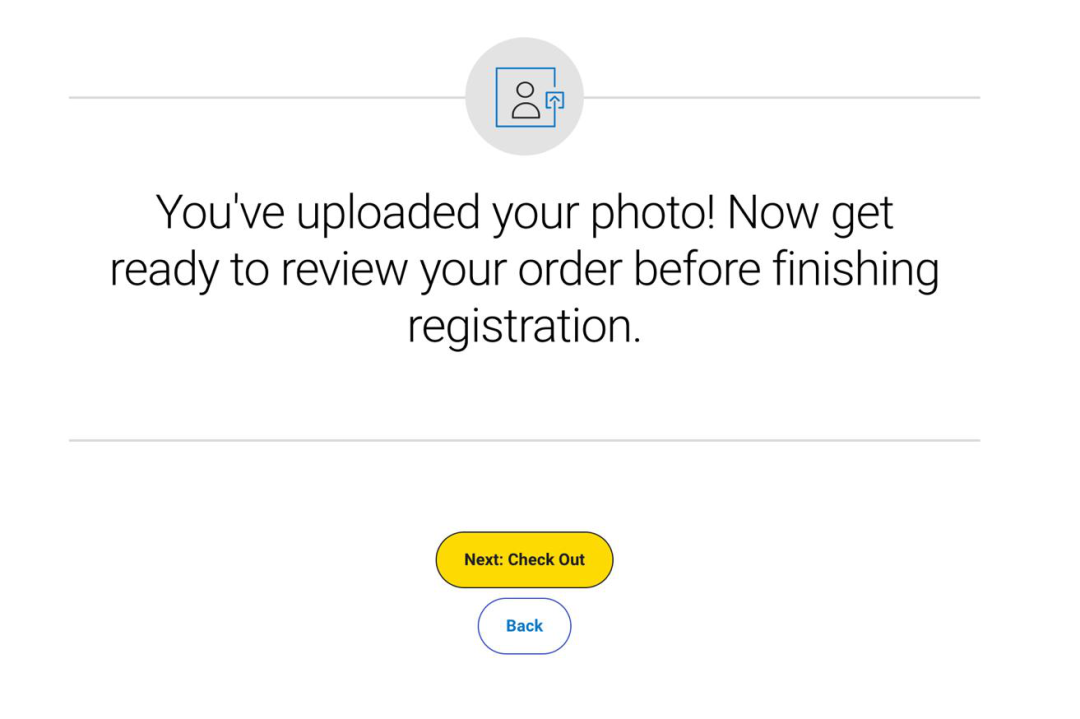Click the blue photo frame outline

(x=526, y=97)
